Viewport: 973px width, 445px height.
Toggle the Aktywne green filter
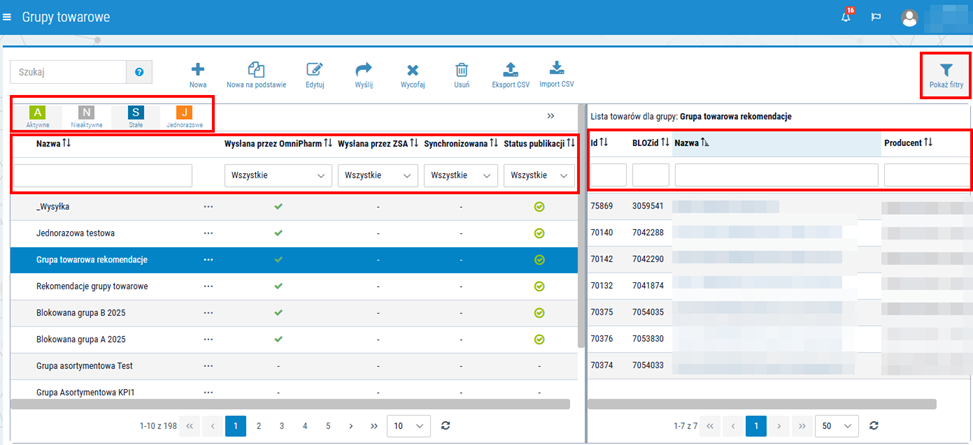coord(38,116)
